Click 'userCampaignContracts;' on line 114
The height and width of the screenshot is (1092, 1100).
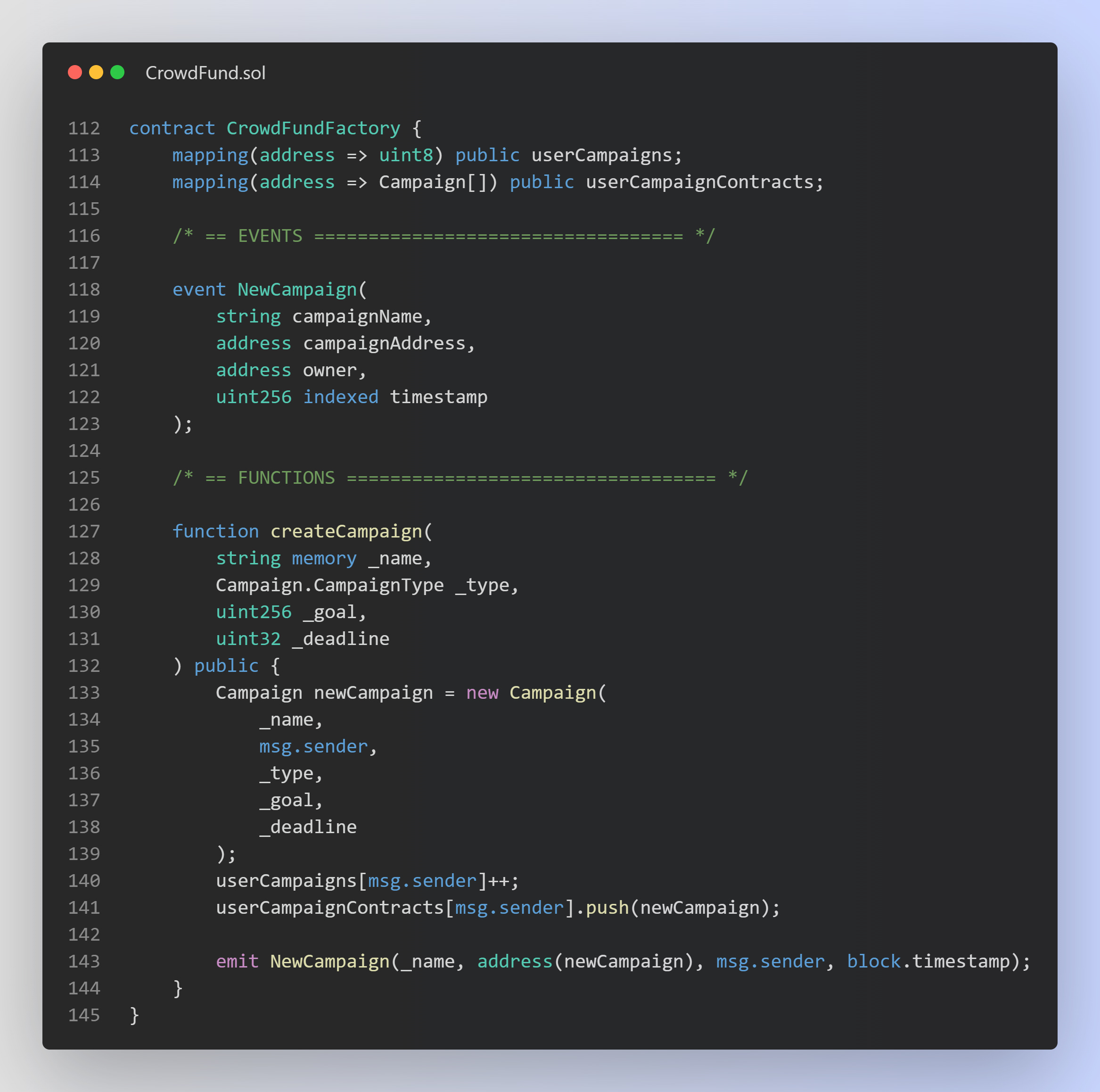click(x=705, y=182)
